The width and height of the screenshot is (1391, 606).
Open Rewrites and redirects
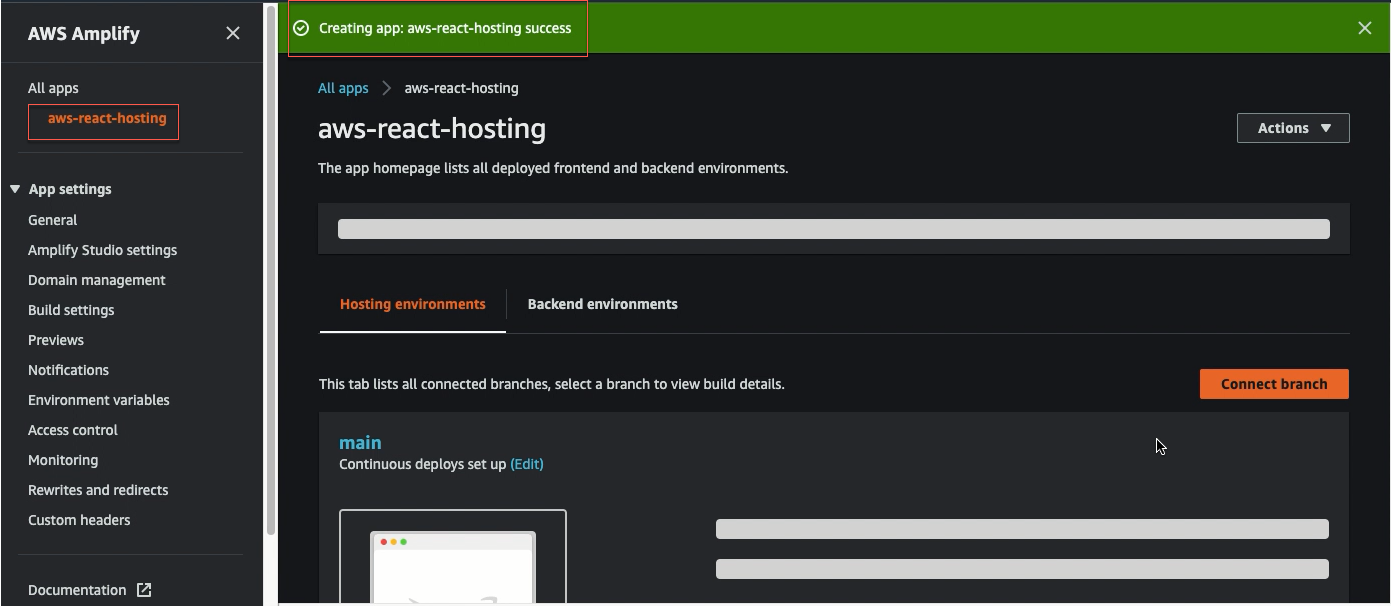(x=98, y=490)
